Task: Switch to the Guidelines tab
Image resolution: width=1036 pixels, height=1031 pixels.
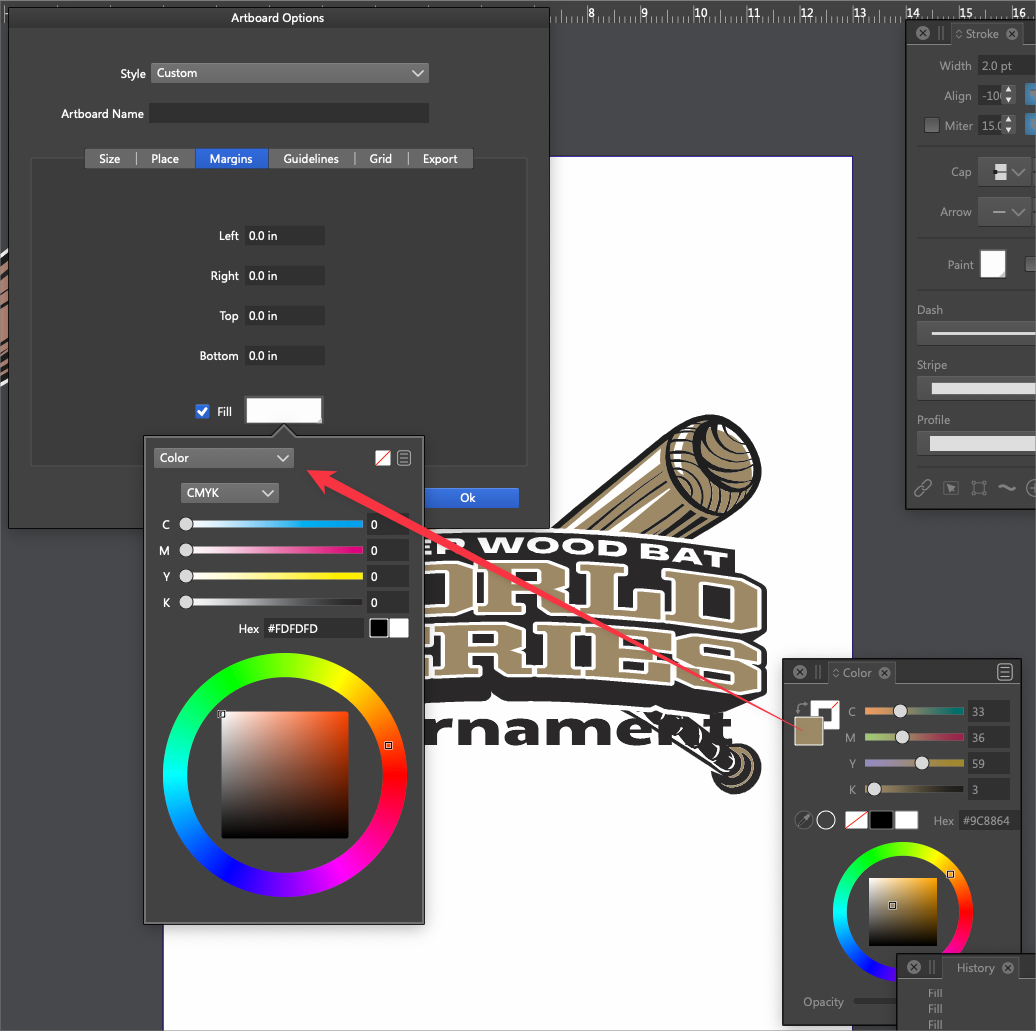Action: (x=311, y=159)
